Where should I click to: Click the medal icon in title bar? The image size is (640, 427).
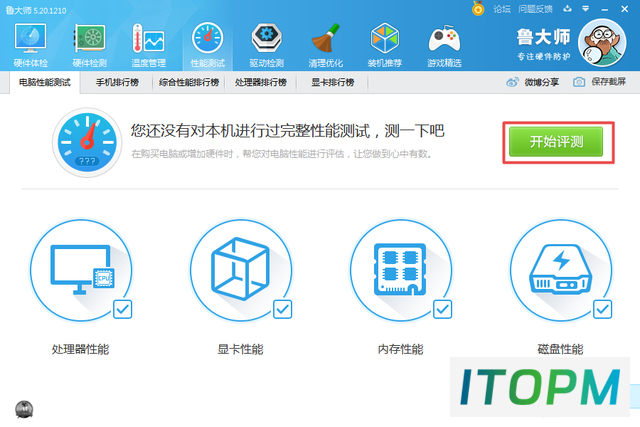[478, 8]
